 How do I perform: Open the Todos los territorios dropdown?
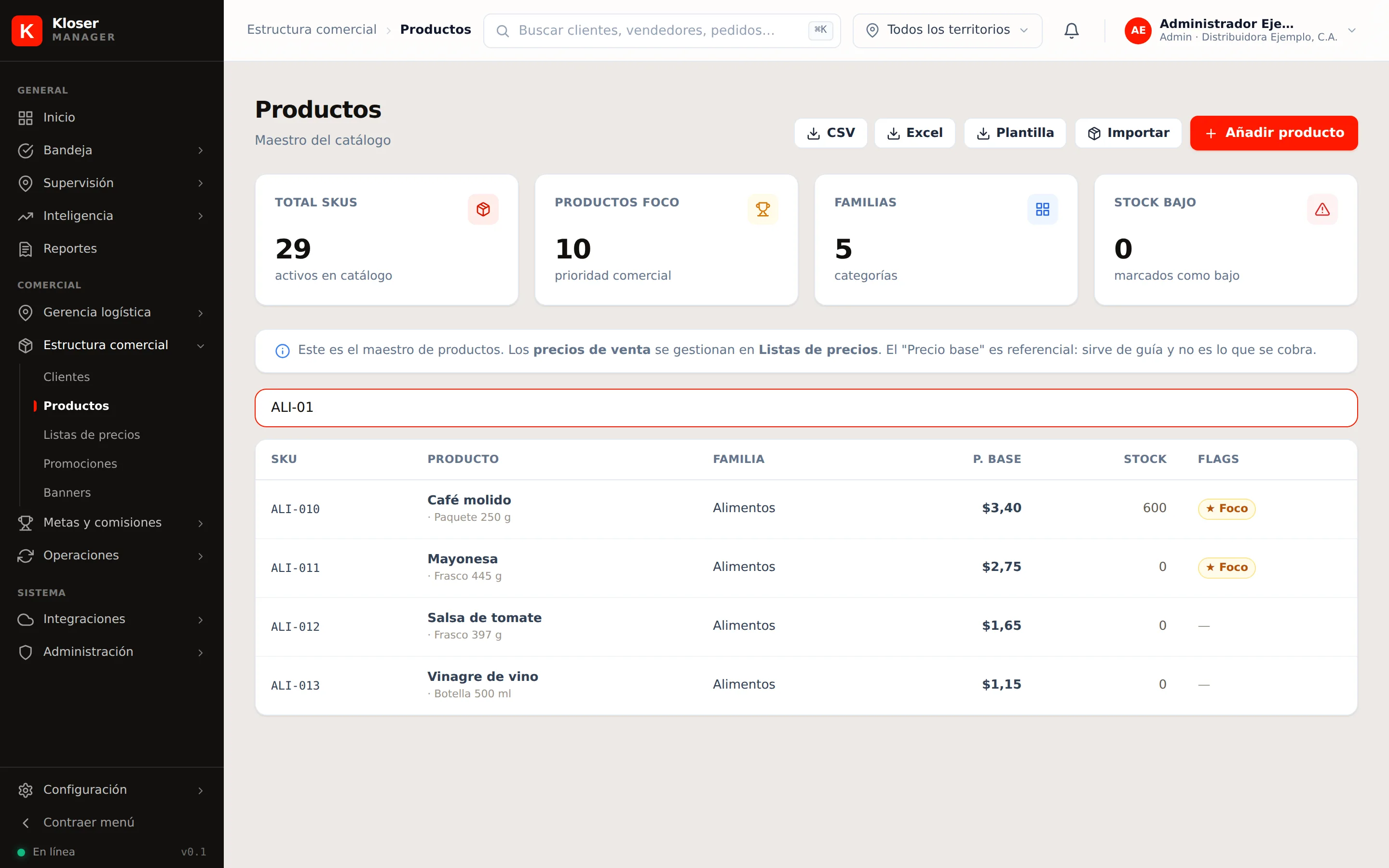(x=947, y=30)
